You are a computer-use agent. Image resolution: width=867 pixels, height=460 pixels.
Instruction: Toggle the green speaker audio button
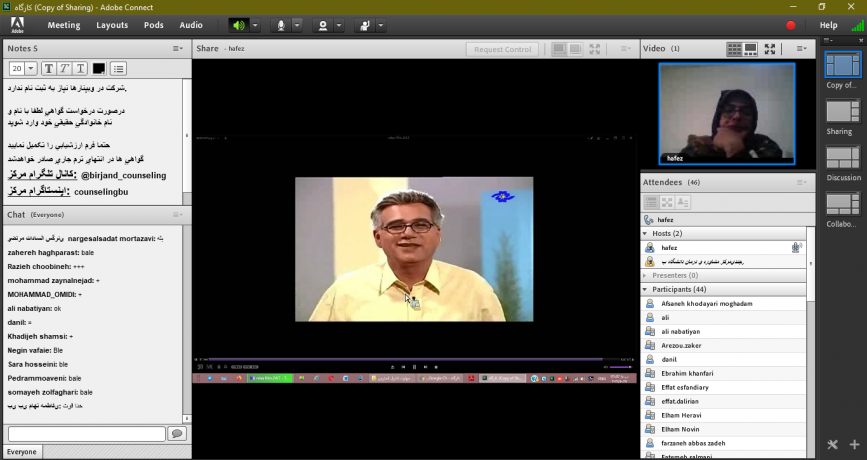[x=239, y=25]
